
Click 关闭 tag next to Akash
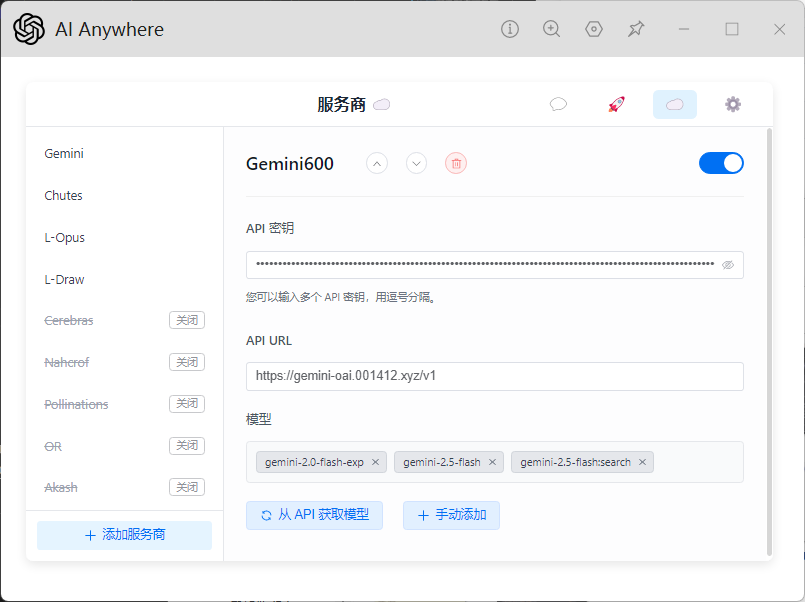187,487
